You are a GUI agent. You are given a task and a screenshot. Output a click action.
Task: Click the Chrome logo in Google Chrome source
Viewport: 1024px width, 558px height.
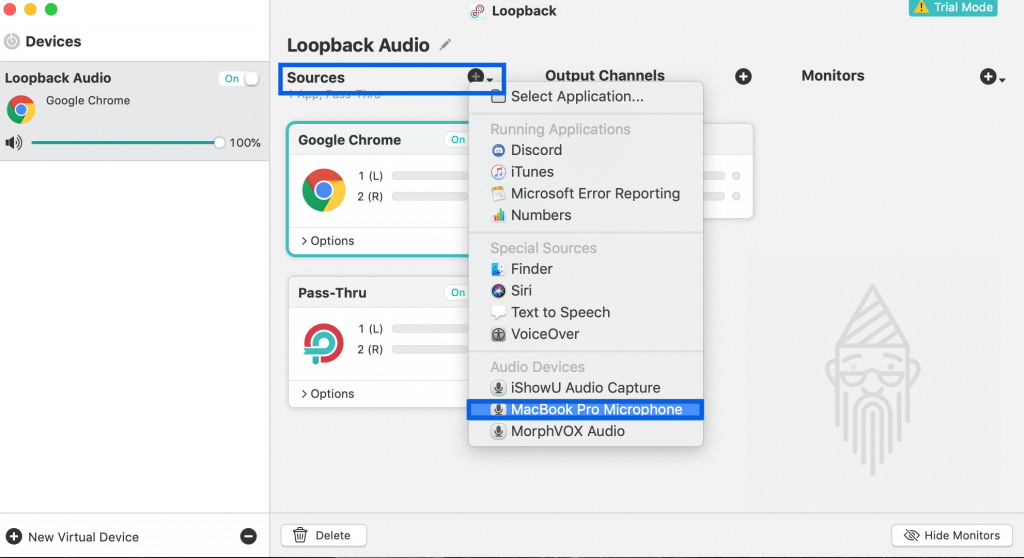(323, 190)
